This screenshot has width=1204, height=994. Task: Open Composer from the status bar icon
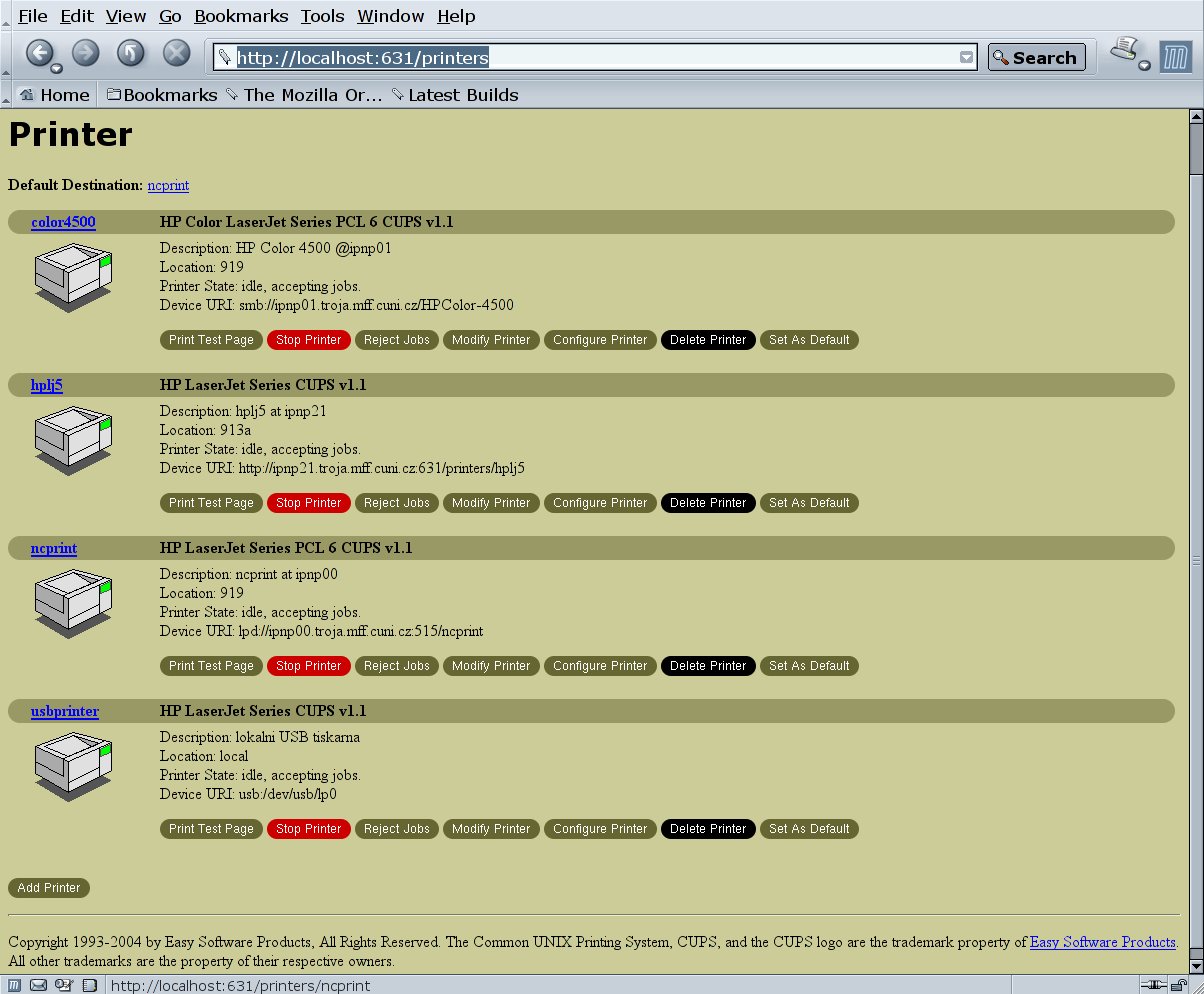tap(63, 985)
